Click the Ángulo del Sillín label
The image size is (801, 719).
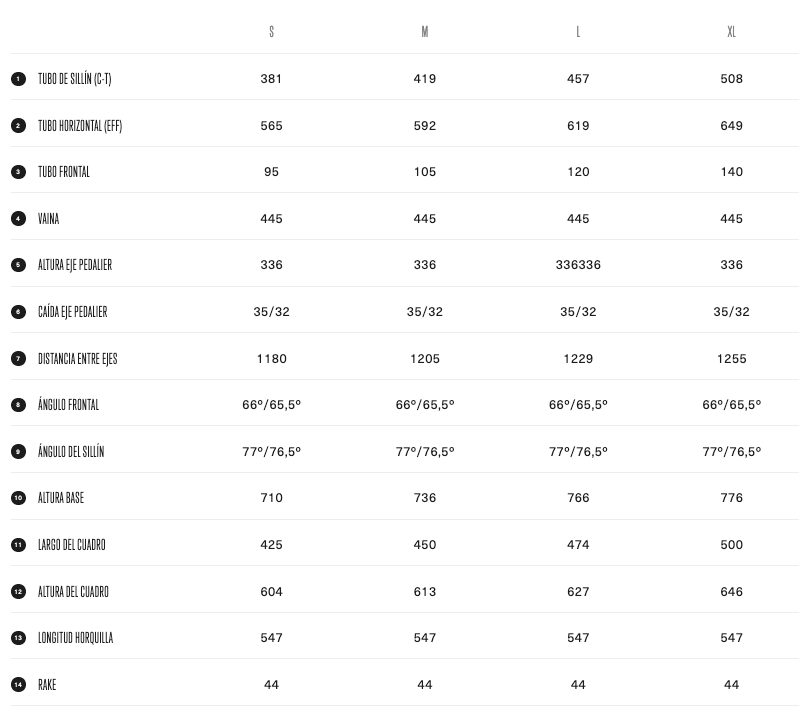coord(71,452)
